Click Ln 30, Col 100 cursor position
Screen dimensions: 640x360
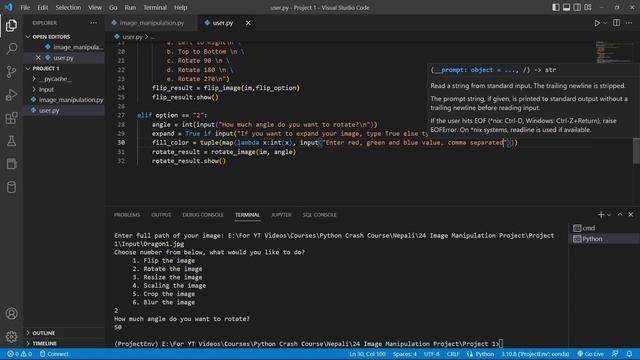pyautogui.click(x=367, y=354)
